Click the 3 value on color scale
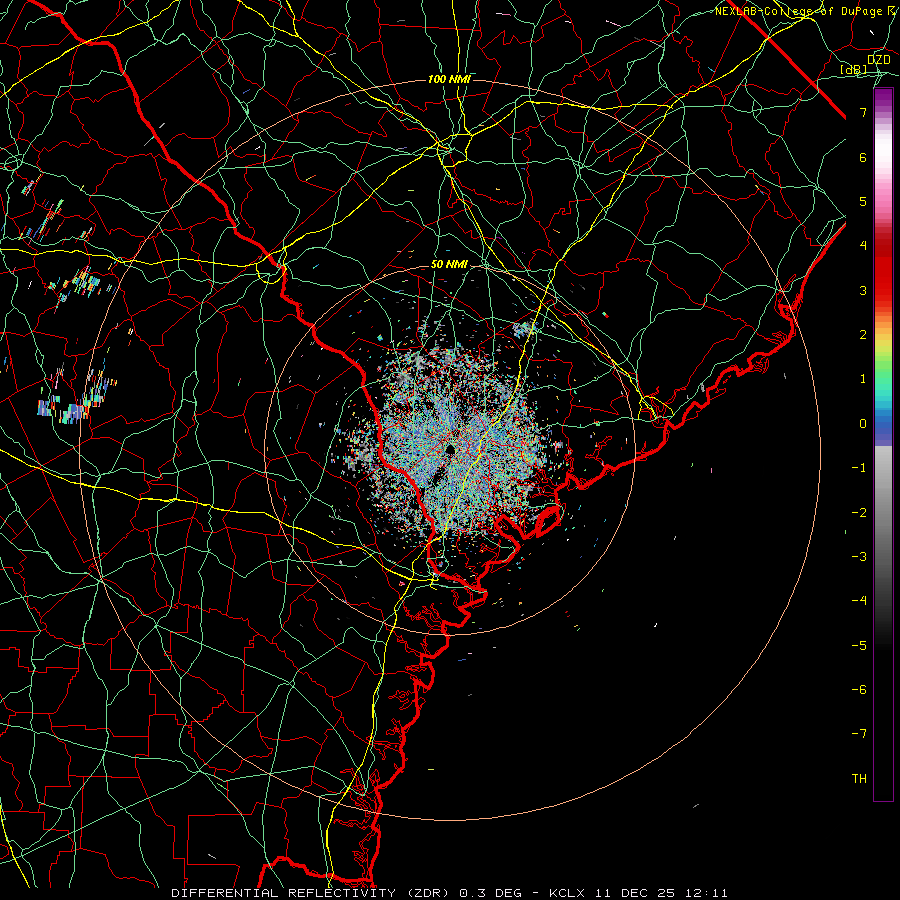This screenshot has width=900, height=900. (x=863, y=290)
